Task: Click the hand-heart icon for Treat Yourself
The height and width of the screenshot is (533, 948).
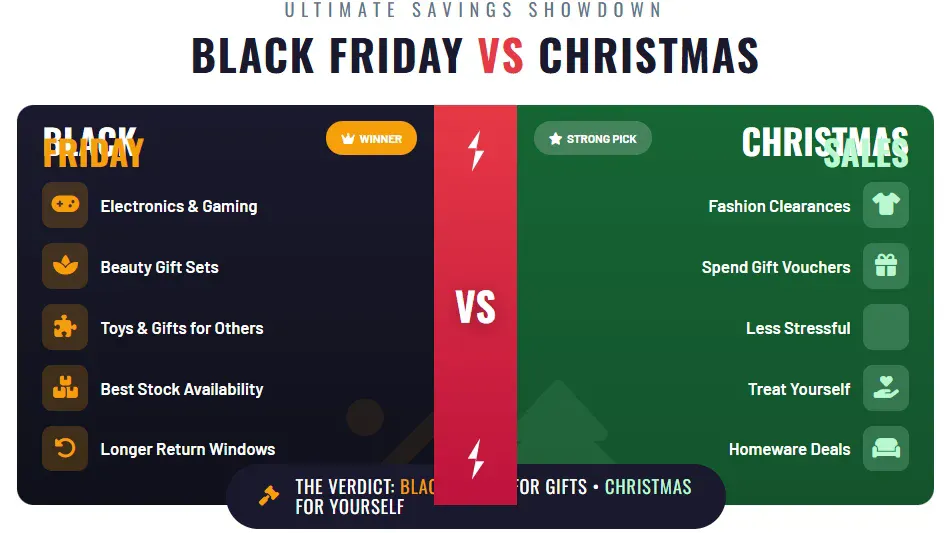Action: (x=885, y=388)
